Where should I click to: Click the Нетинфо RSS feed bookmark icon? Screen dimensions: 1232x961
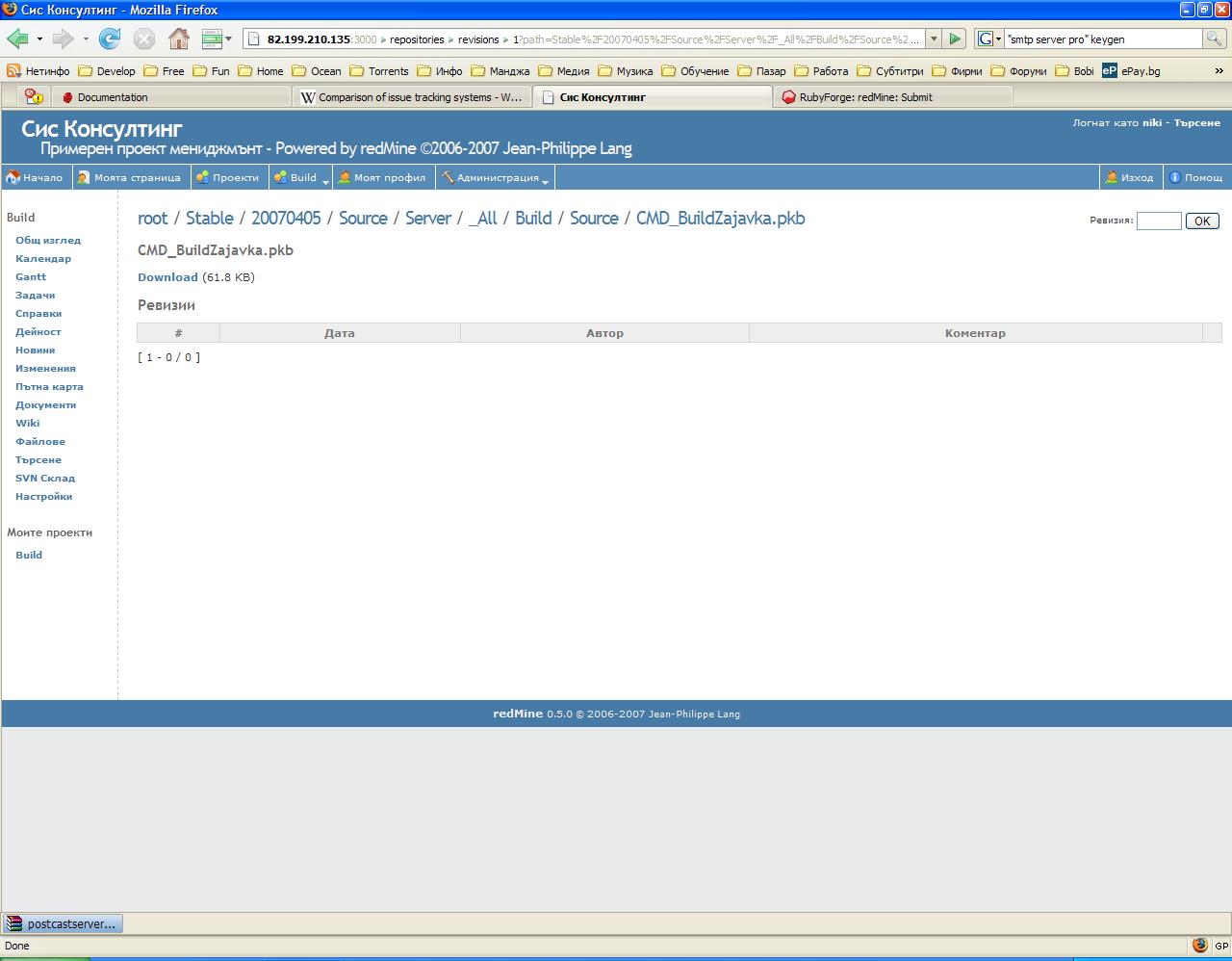(x=13, y=71)
